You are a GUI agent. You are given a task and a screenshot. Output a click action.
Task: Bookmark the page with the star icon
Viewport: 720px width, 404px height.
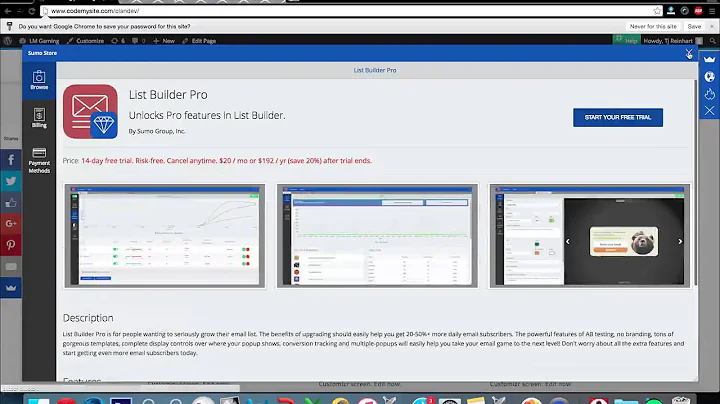[x=657, y=11]
